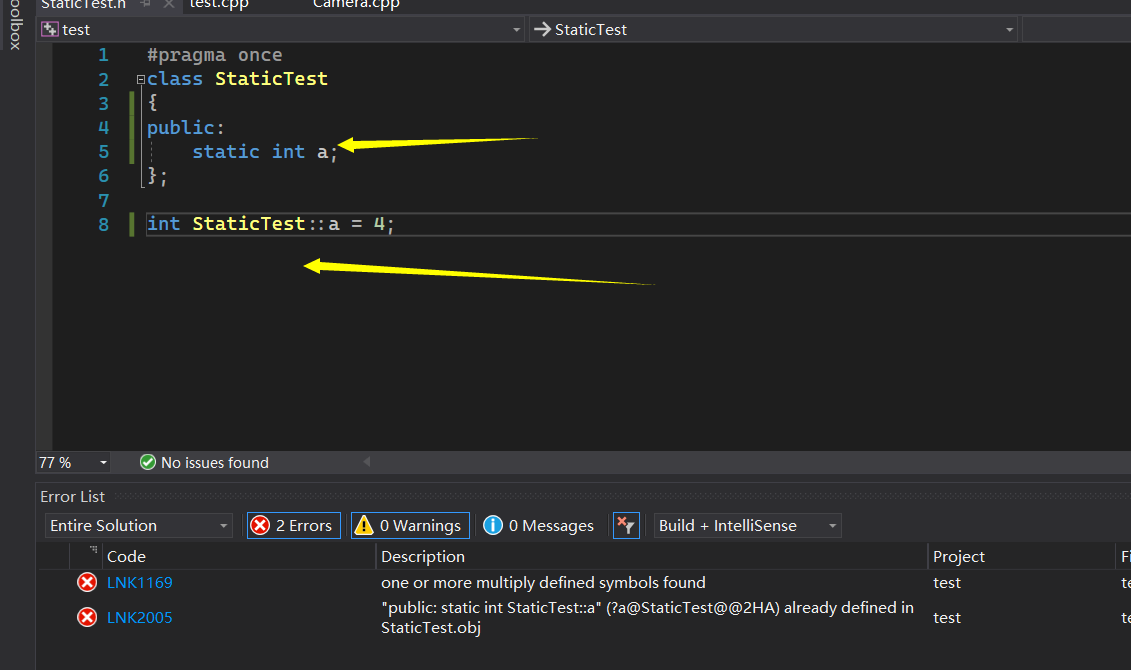Pin the StaticTest.h tab
The height and width of the screenshot is (670, 1131).
tap(145, 4)
